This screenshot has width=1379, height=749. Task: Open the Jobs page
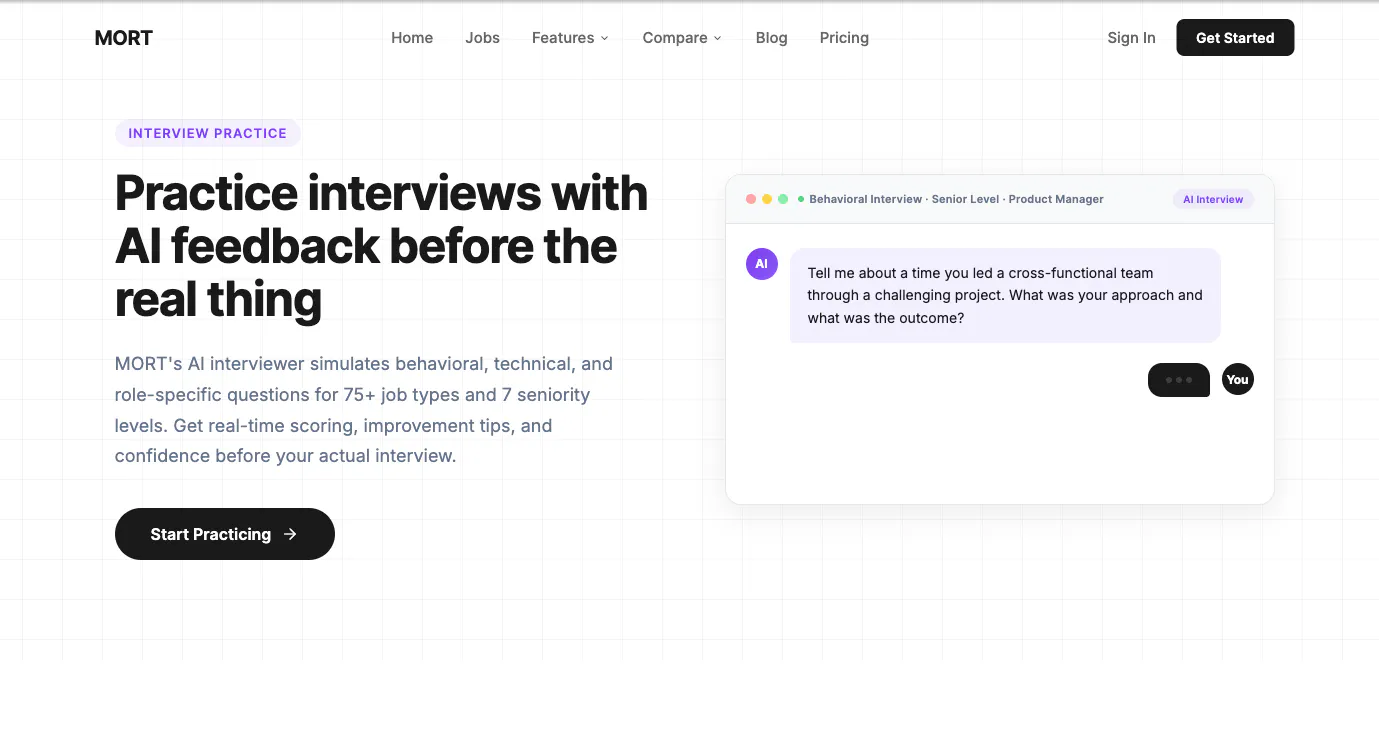point(482,38)
